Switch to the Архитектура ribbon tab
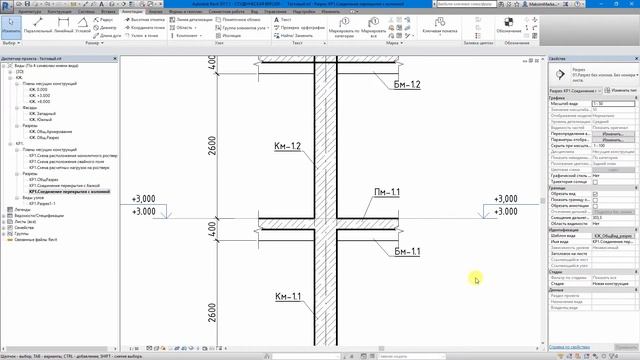Viewport: 640px width, 360px height. (30, 12)
